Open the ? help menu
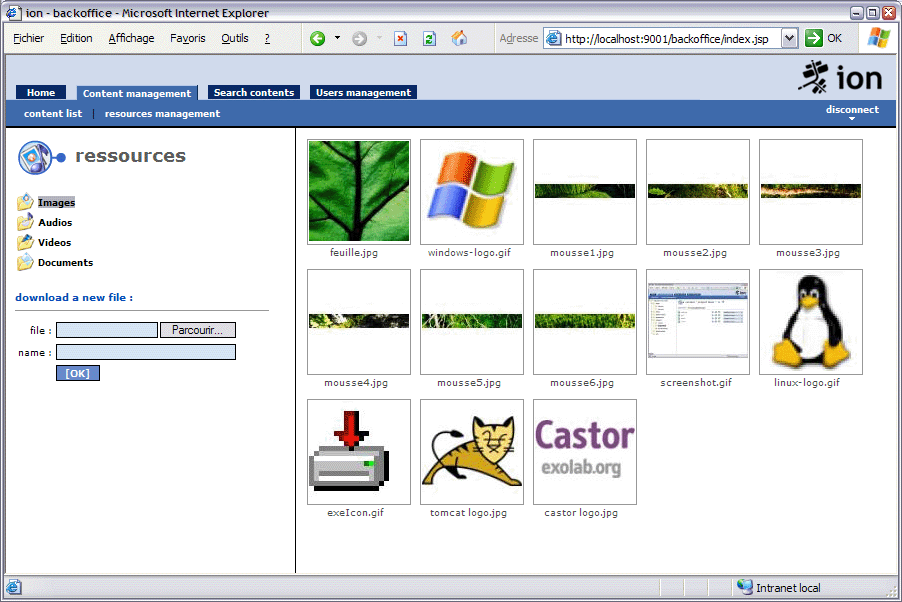The height and width of the screenshot is (602, 902). coord(267,38)
